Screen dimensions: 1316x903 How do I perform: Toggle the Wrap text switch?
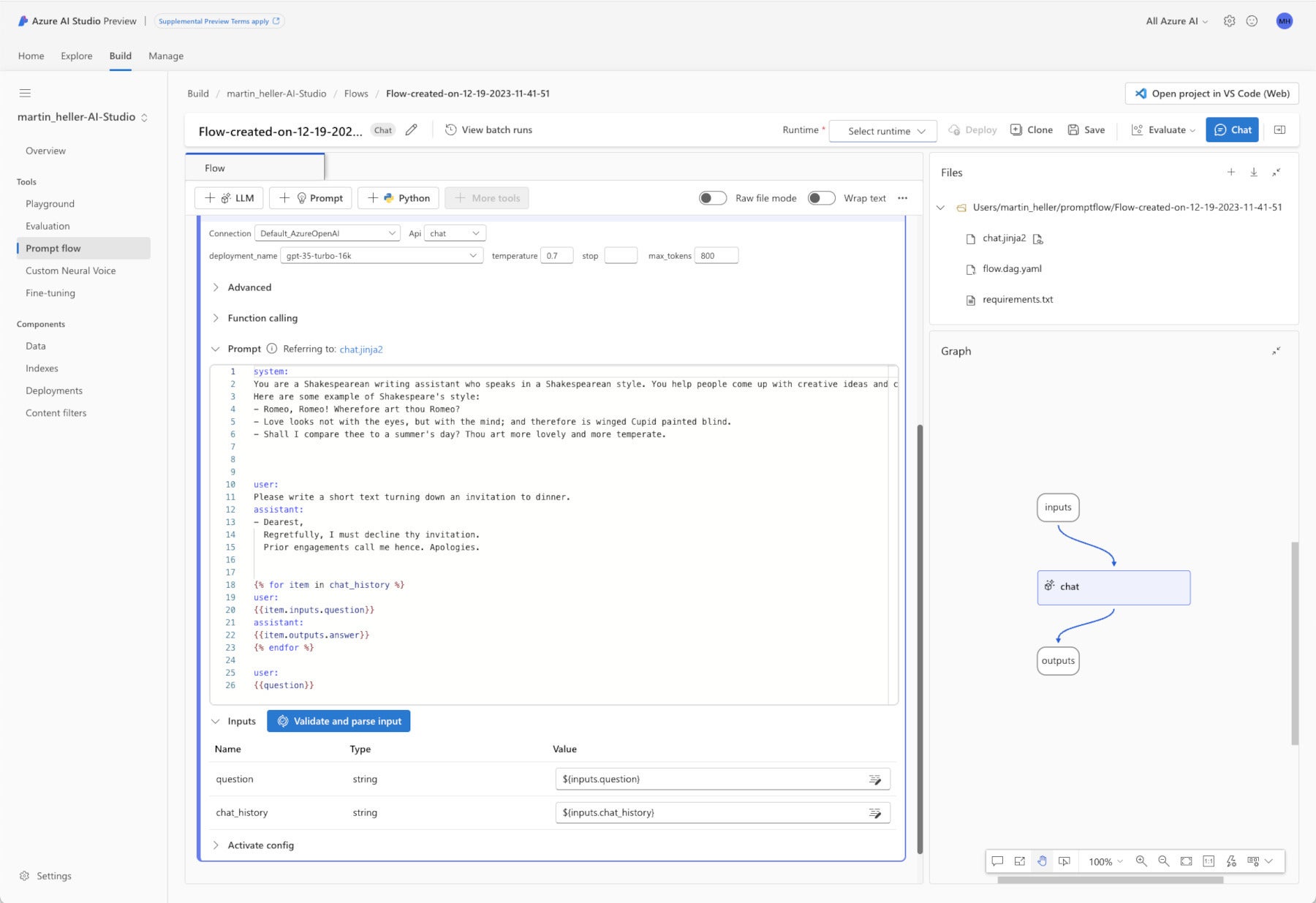point(822,198)
